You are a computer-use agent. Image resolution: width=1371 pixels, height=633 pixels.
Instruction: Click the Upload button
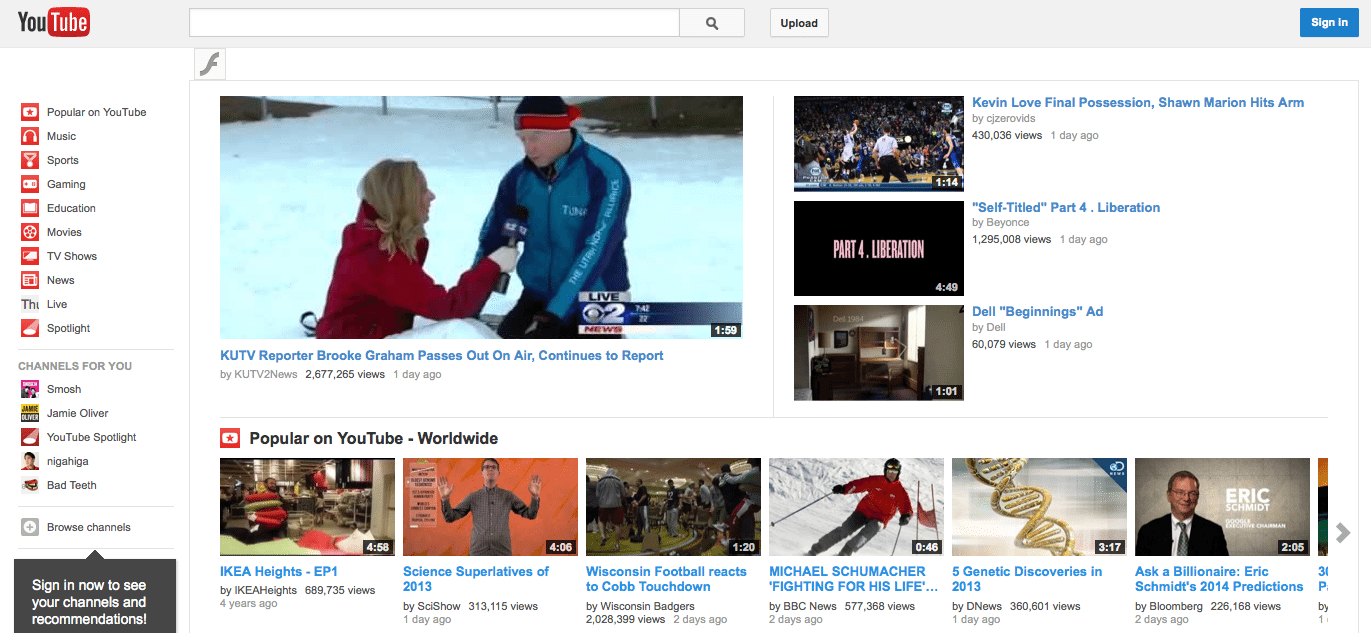(798, 22)
